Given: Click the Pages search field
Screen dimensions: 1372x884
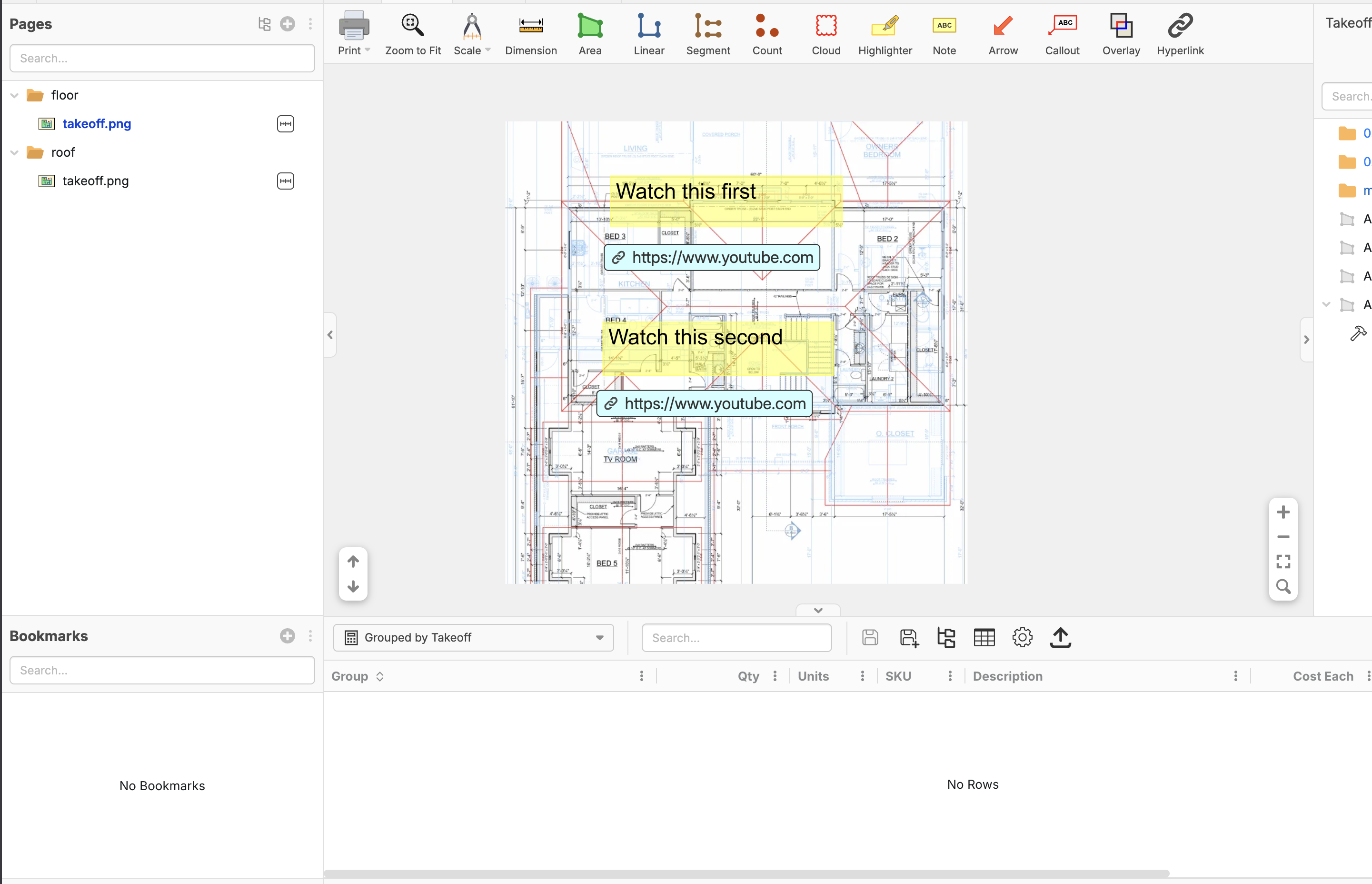Looking at the screenshot, I should tap(162, 59).
